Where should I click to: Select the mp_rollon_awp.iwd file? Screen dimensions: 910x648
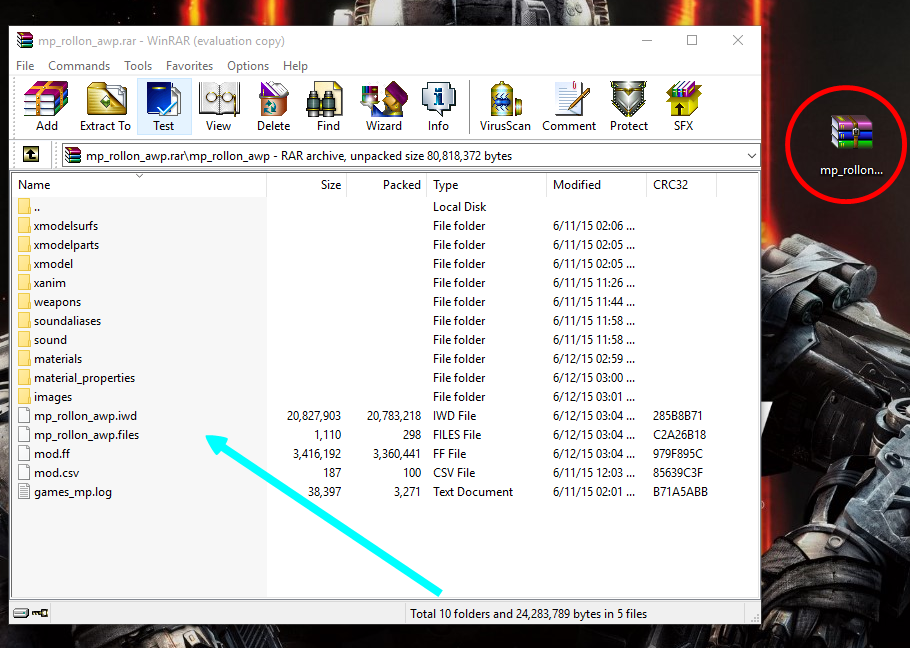pyautogui.click(x=84, y=416)
